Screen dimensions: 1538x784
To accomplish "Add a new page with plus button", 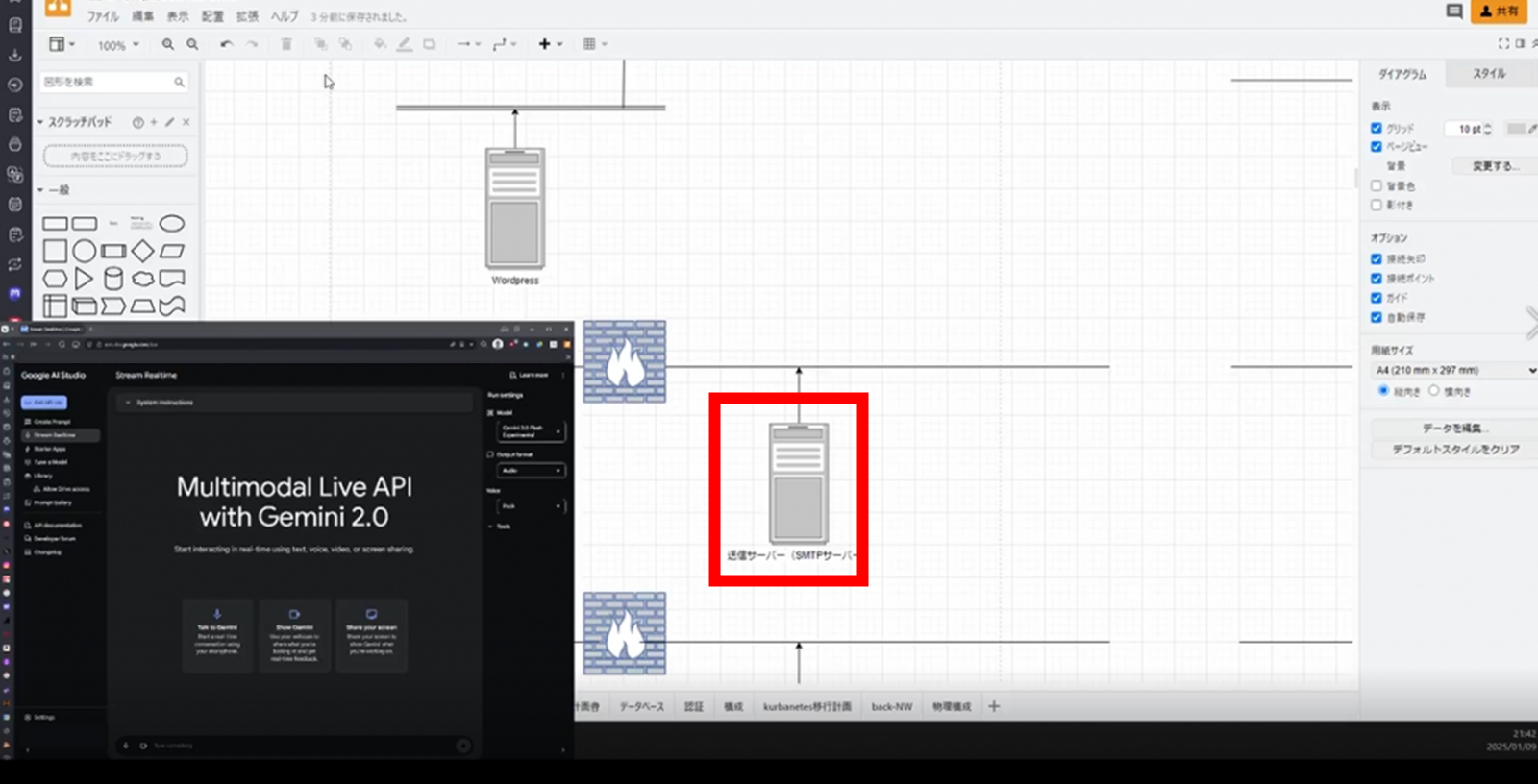I will (x=994, y=706).
